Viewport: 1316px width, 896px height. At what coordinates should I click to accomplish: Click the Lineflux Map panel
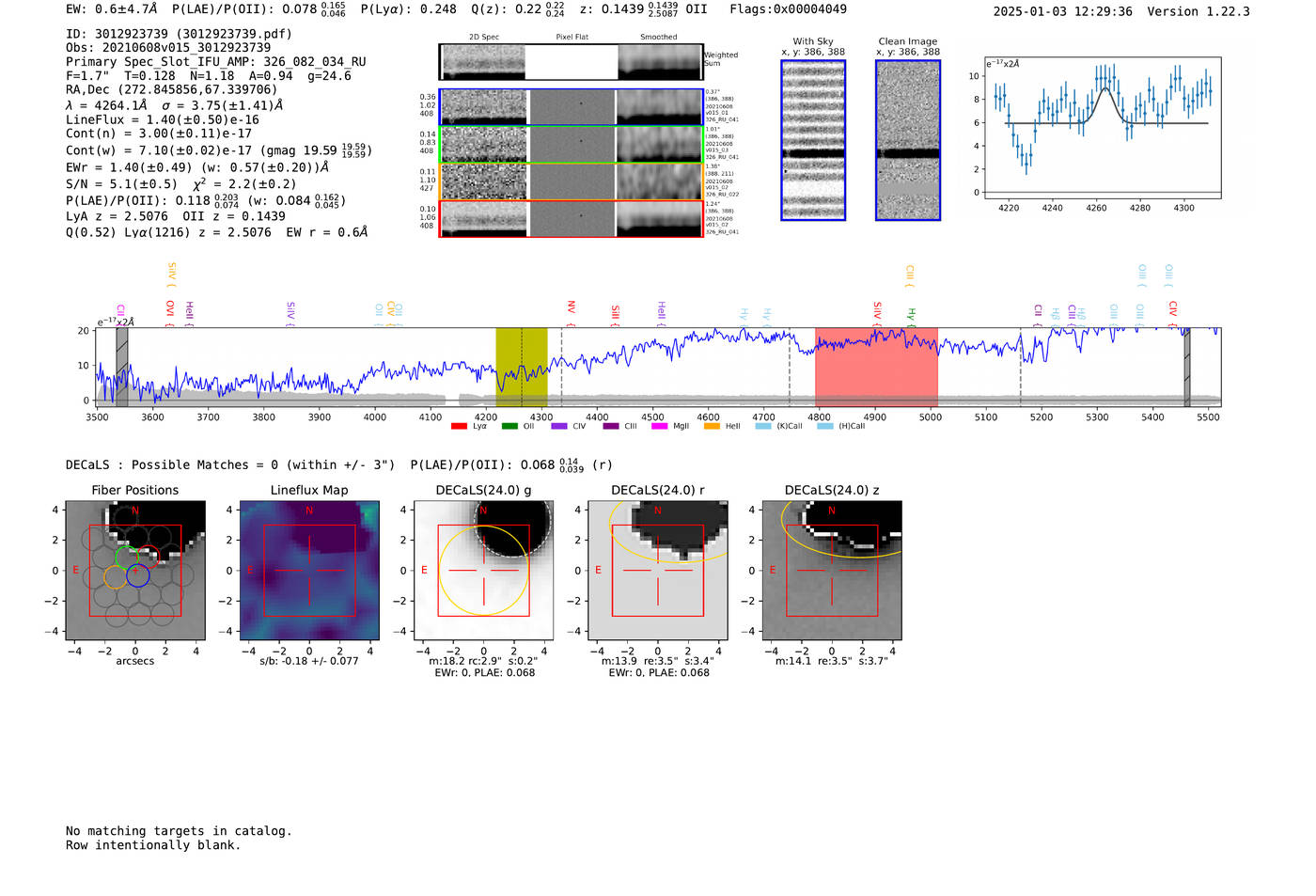(x=309, y=571)
